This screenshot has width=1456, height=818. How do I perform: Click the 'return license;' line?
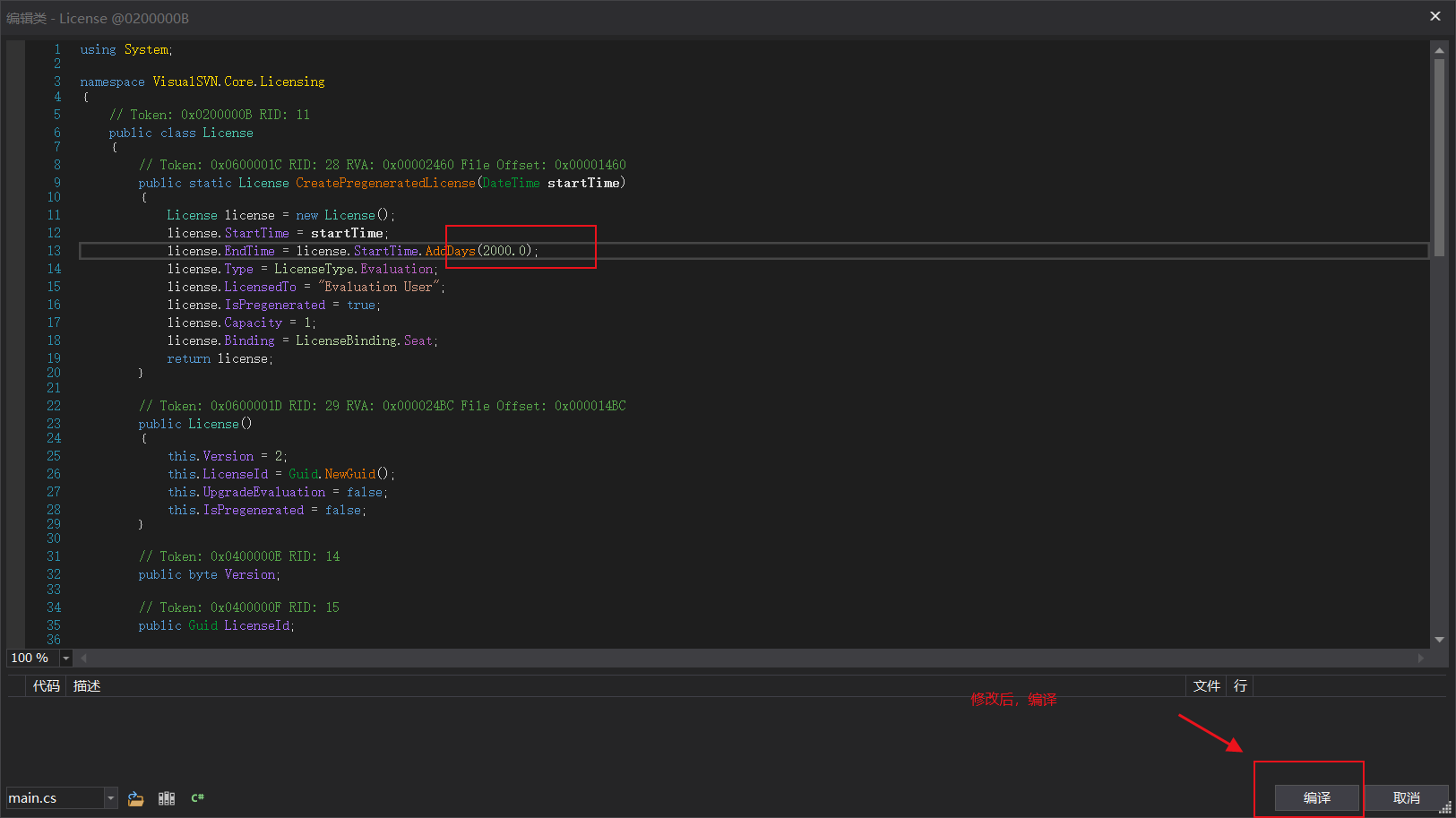[x=220, y=358]
